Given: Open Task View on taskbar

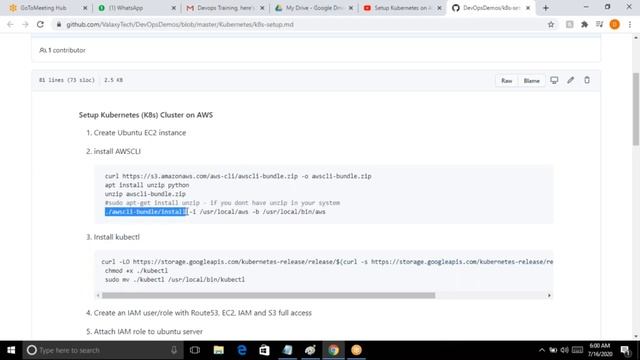Looking at the screenshot, I should (195, 350).
